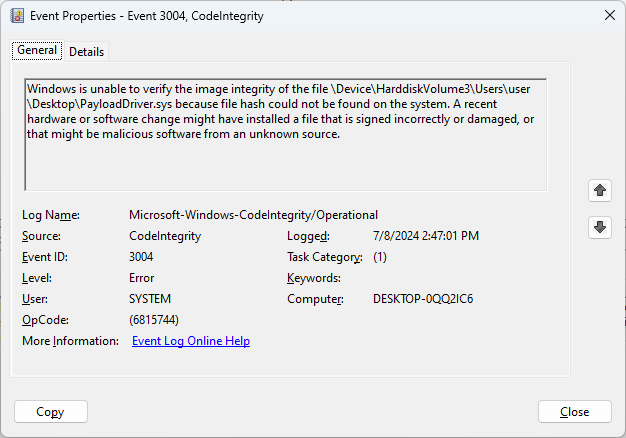Click the User value SYSTEM
Viewport: 626px width, 438px height.
click(x=150, y=299)
